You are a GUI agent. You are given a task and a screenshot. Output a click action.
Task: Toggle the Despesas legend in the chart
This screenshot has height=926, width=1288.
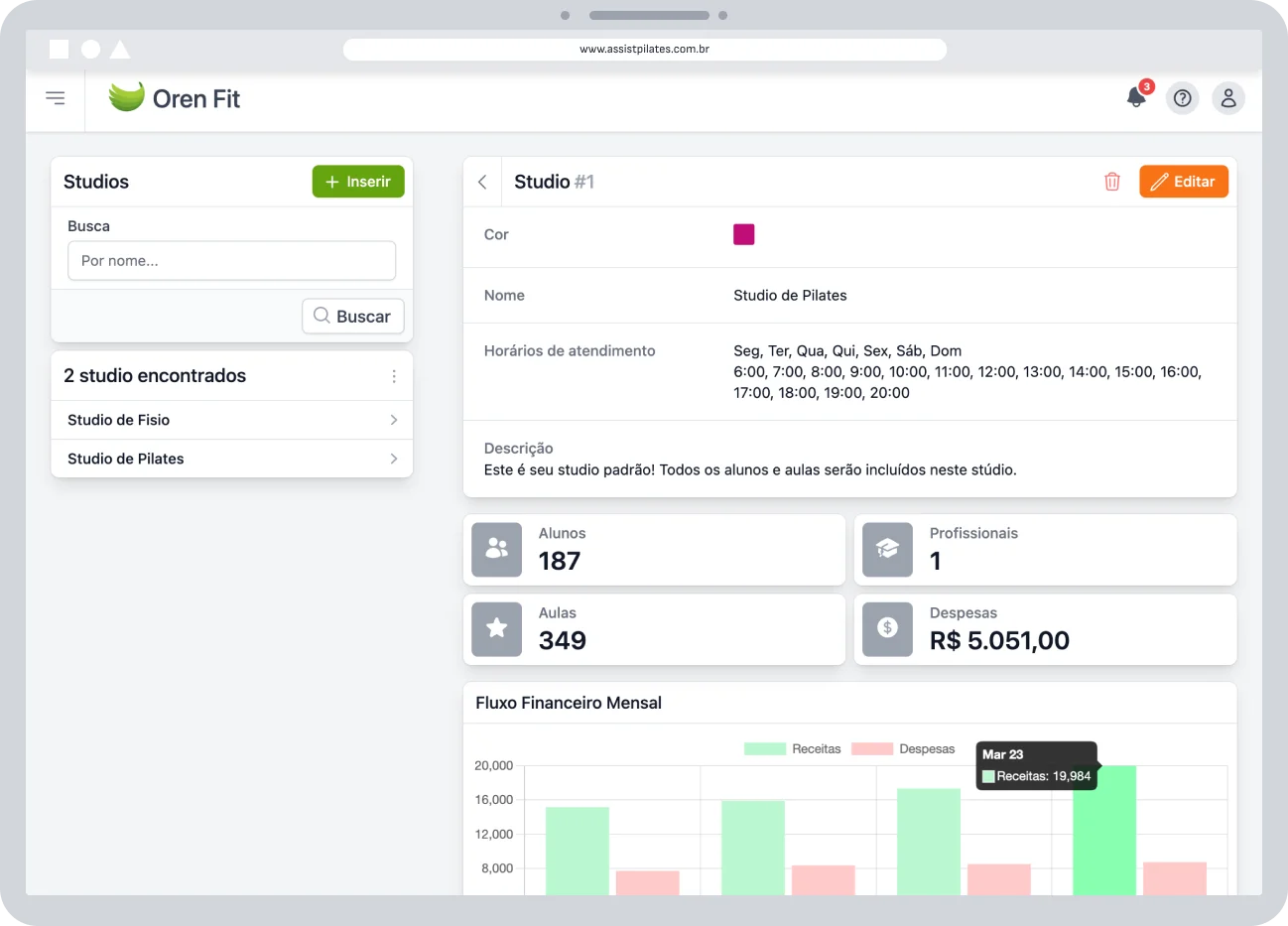pos(903,749)
